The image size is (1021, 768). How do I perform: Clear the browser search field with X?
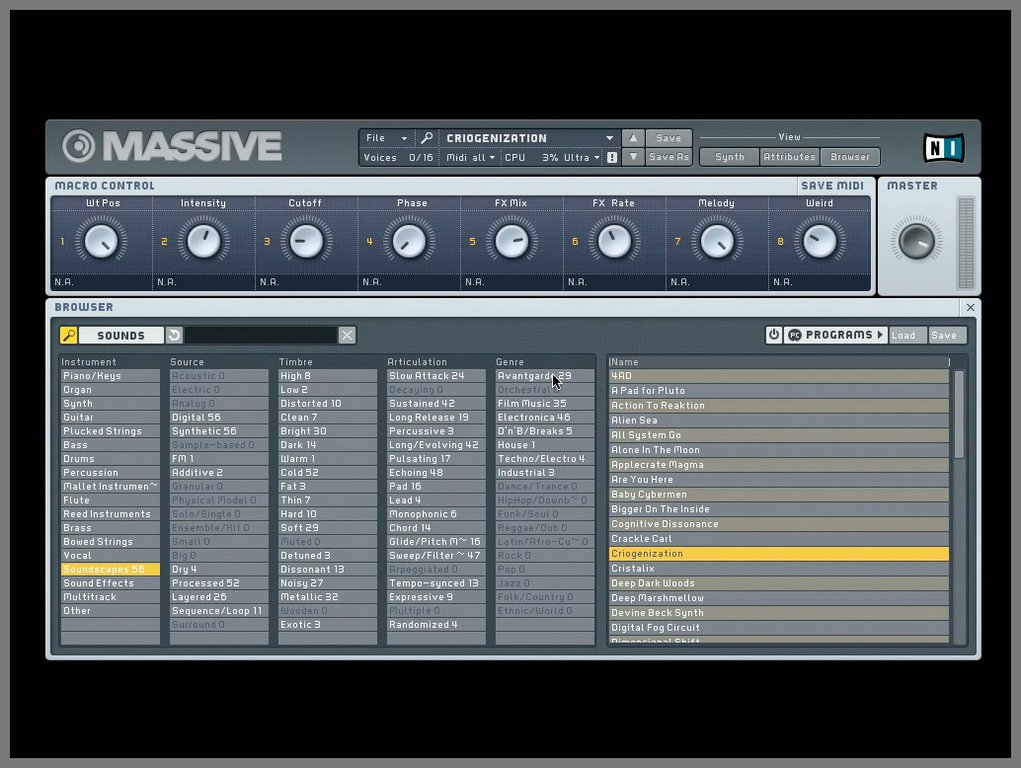[x=346, y=335]
